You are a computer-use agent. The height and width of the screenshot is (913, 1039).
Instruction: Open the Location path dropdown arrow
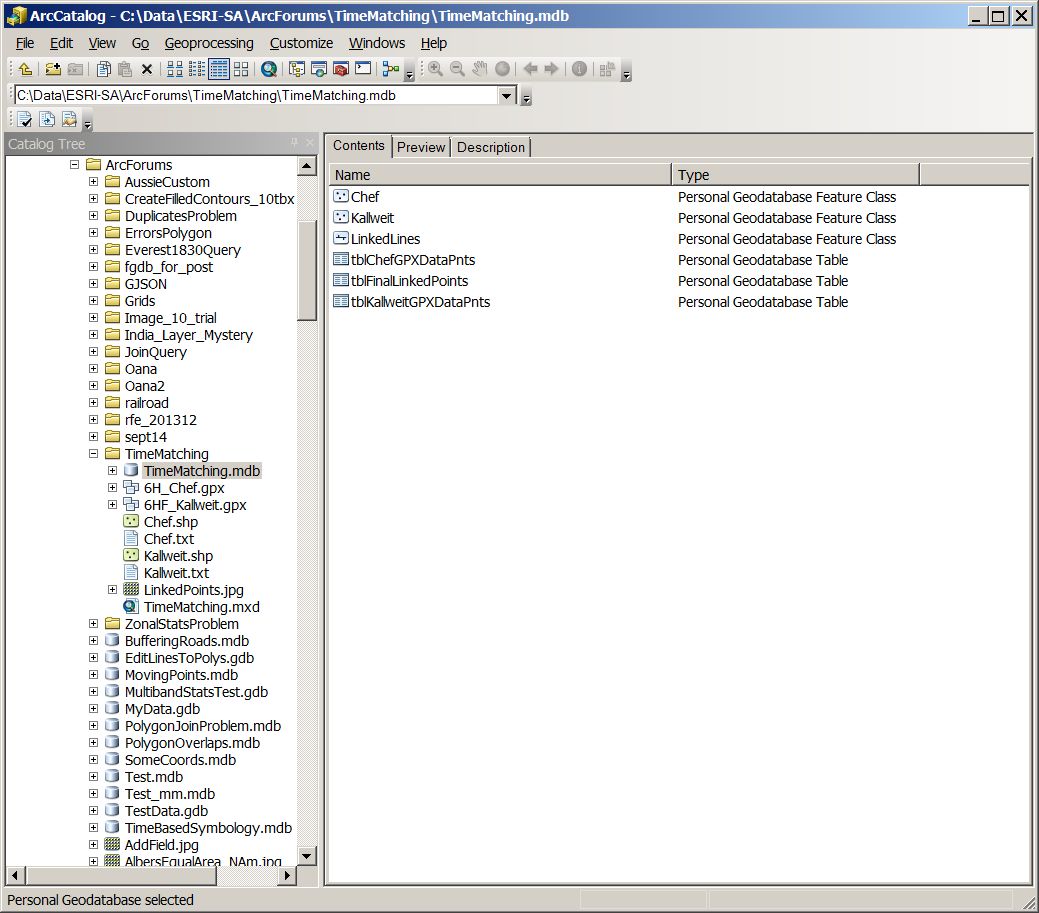(x=506, y=95)
